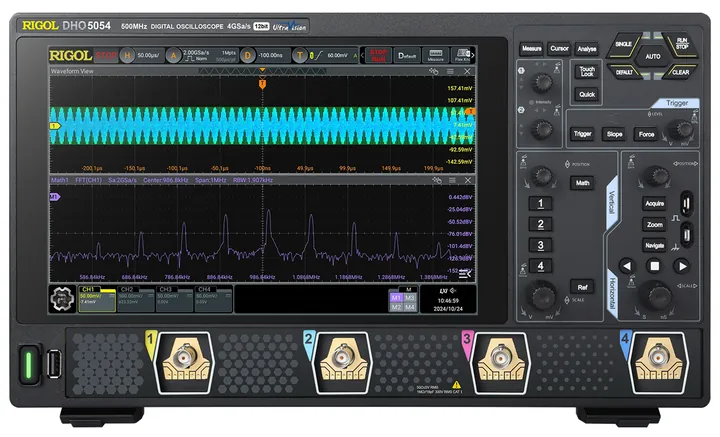Image resolution: width=720 pixels, height=437 pixels.
Task: Tap the on-screen Measure shortcut
Action: point(435,56)
